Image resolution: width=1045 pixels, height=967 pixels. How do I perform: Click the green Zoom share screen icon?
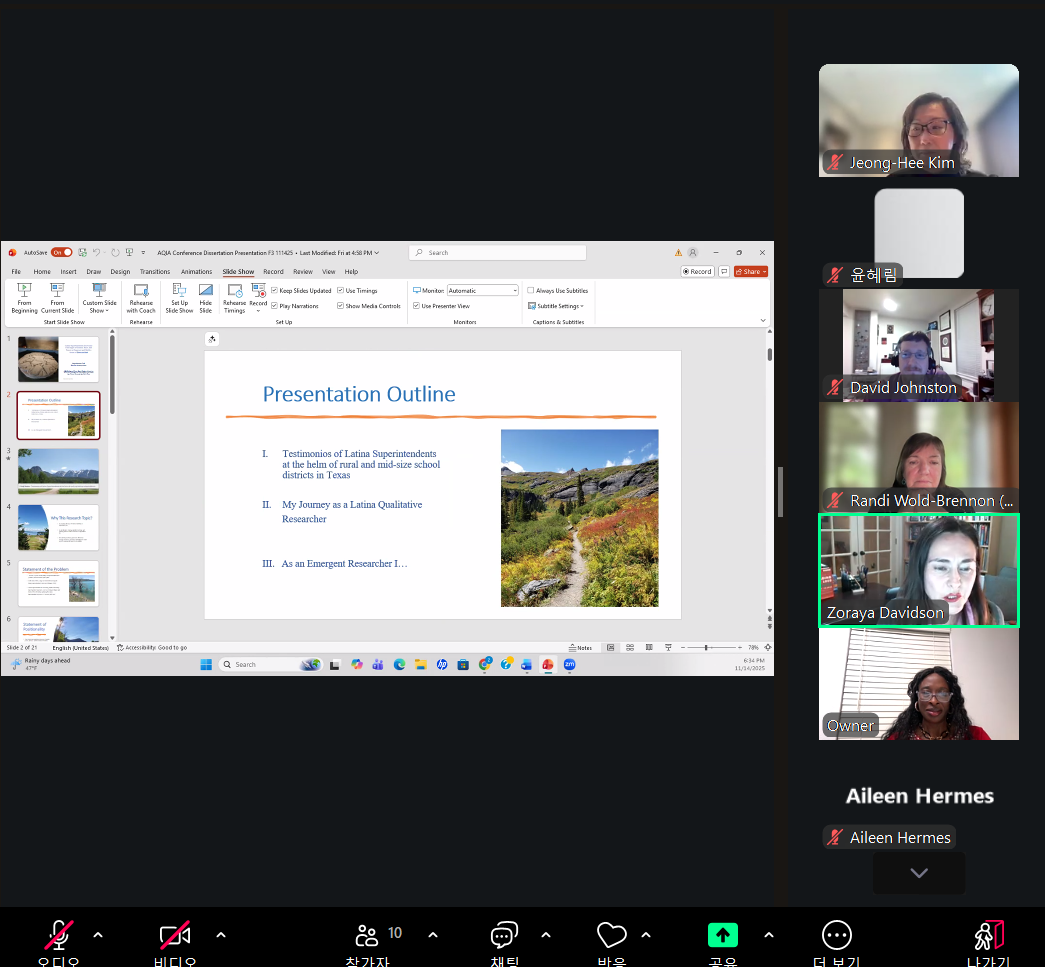tap(722, 935)
